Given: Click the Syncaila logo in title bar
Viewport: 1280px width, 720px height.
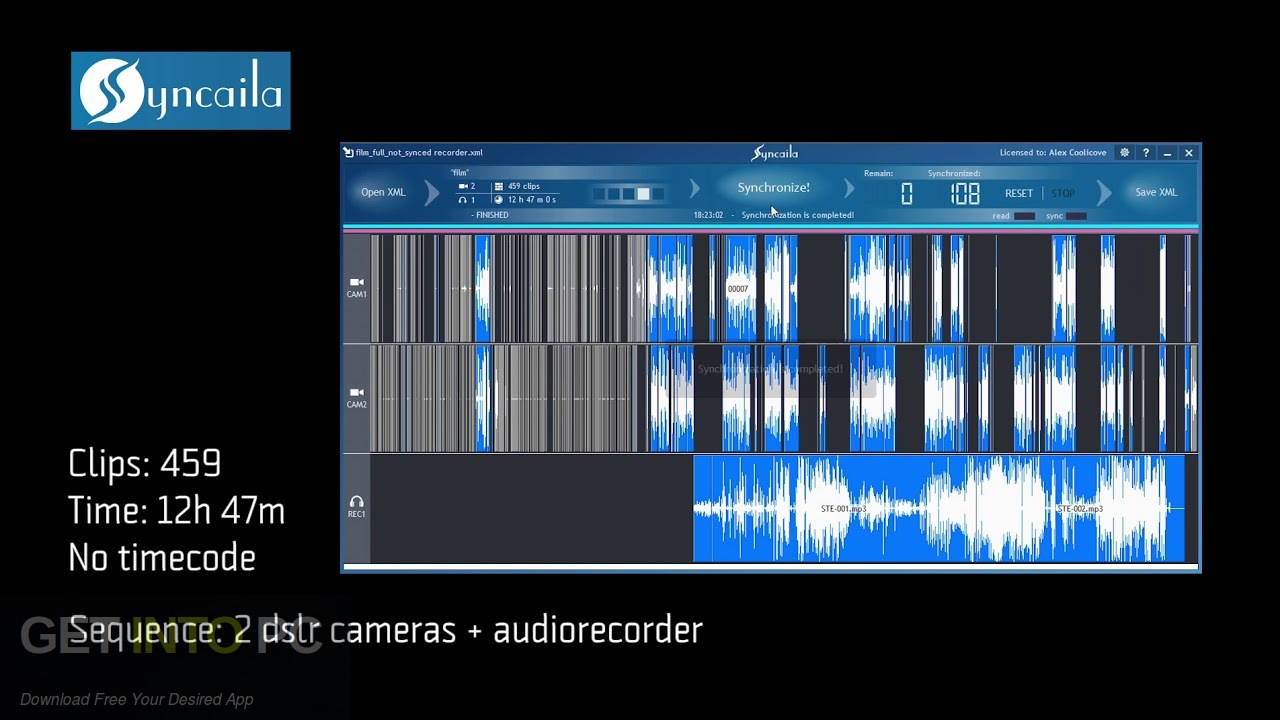Looking at the screenshot, I should click(774, 153).
